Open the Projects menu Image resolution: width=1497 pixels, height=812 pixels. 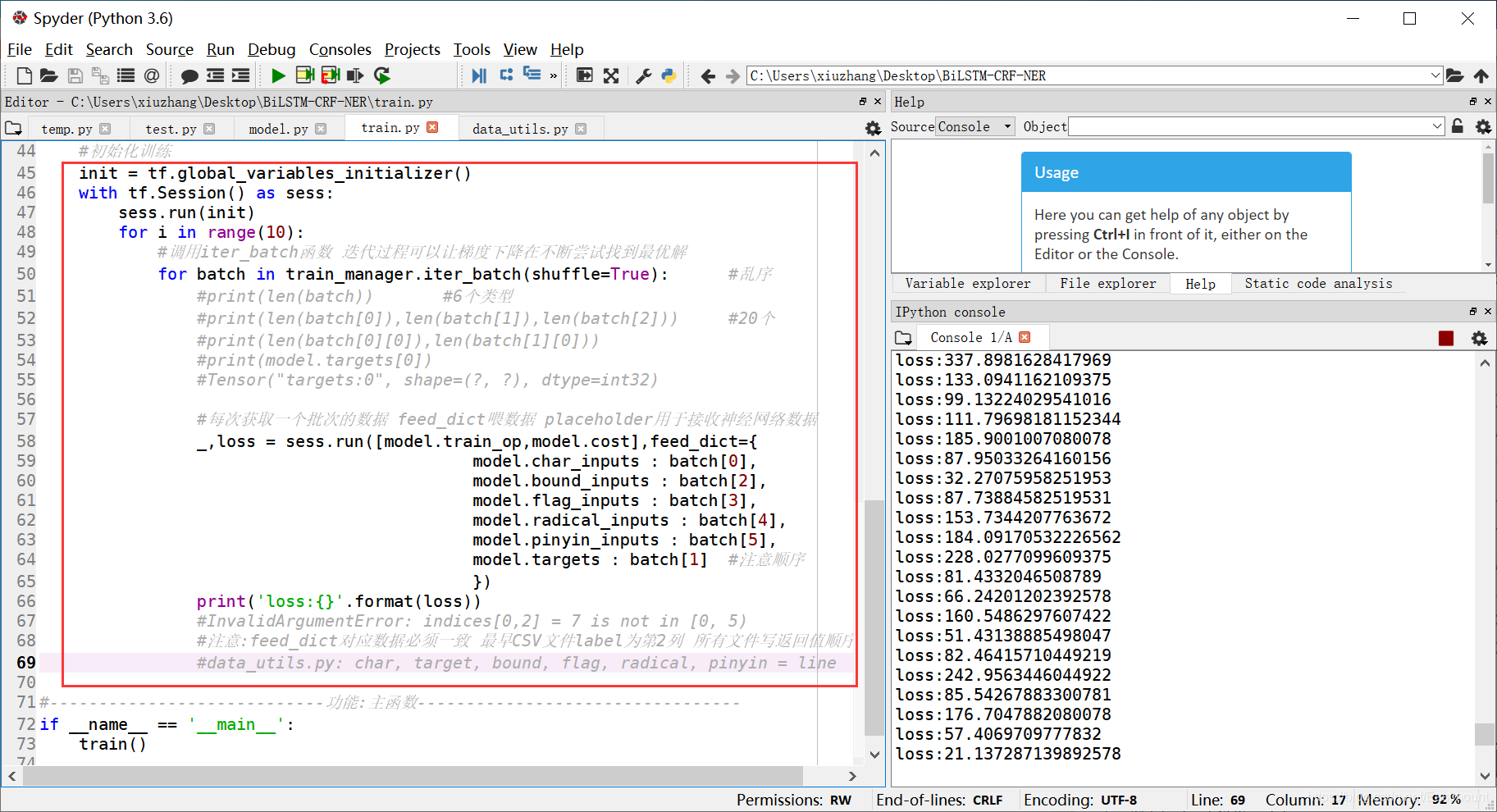413,49
